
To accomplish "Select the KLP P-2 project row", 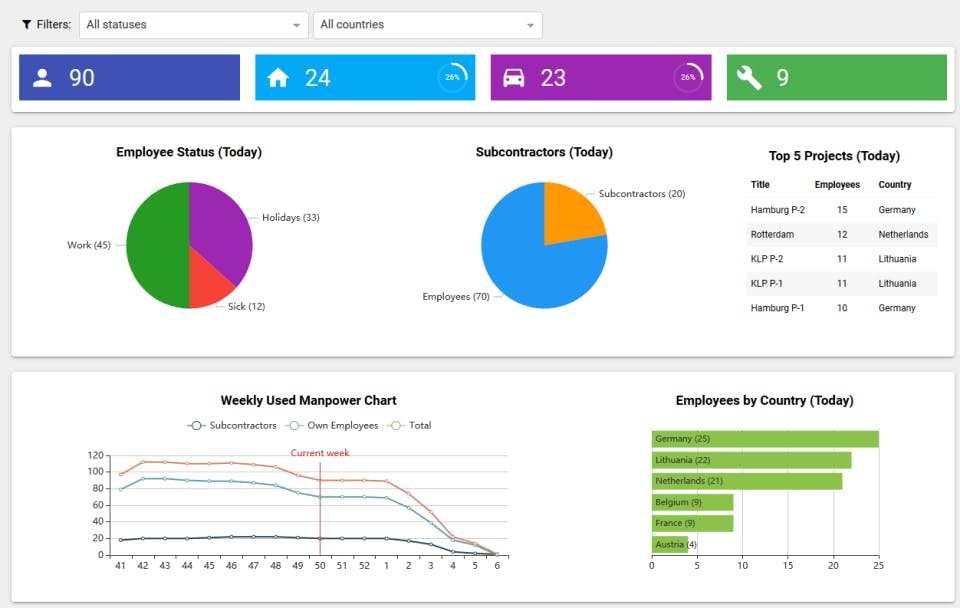I will (x=841, y=258).
